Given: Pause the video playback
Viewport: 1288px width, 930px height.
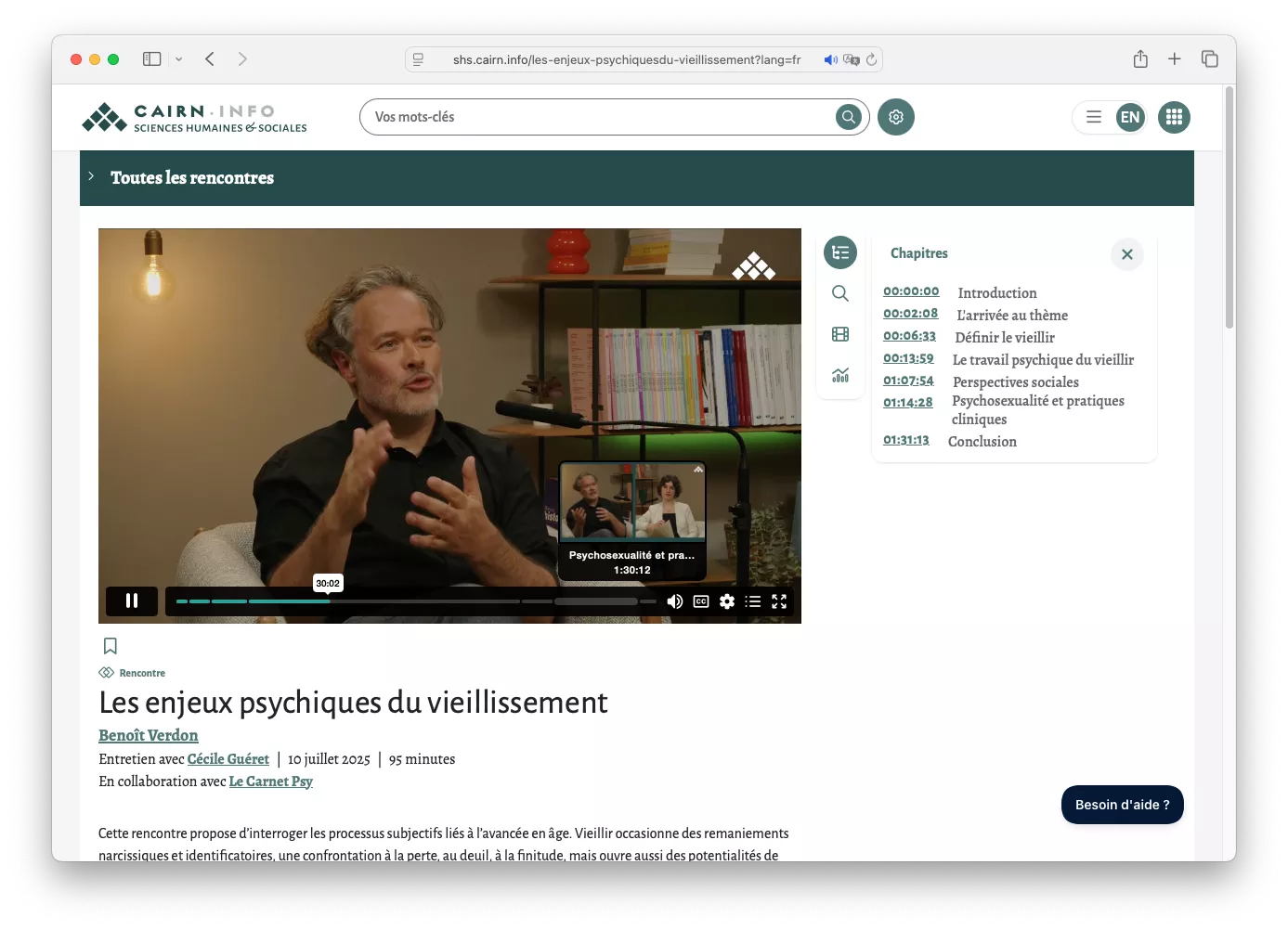Looking at the screenshot, I should (132, 601).
